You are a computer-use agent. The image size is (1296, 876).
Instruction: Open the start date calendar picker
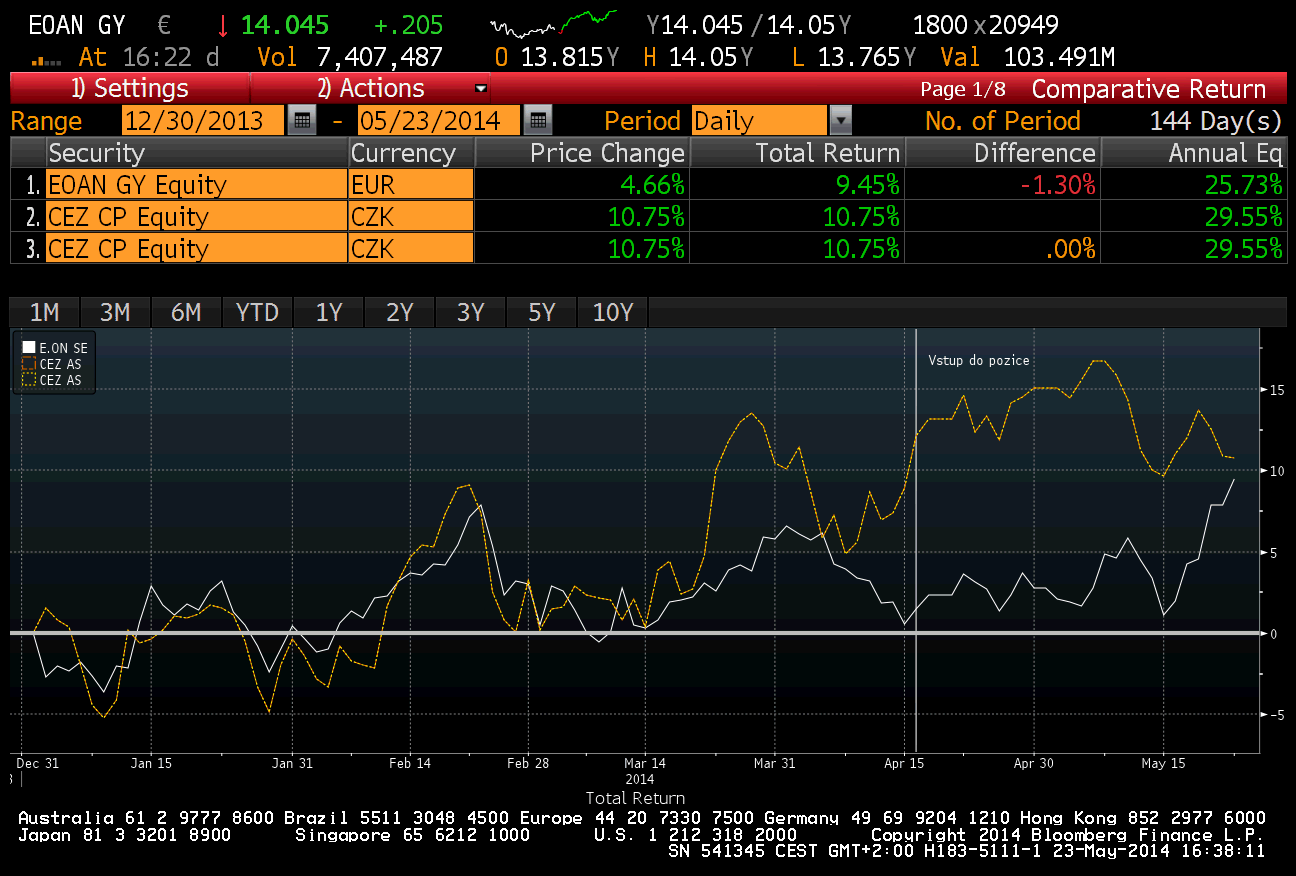(301, 121)
